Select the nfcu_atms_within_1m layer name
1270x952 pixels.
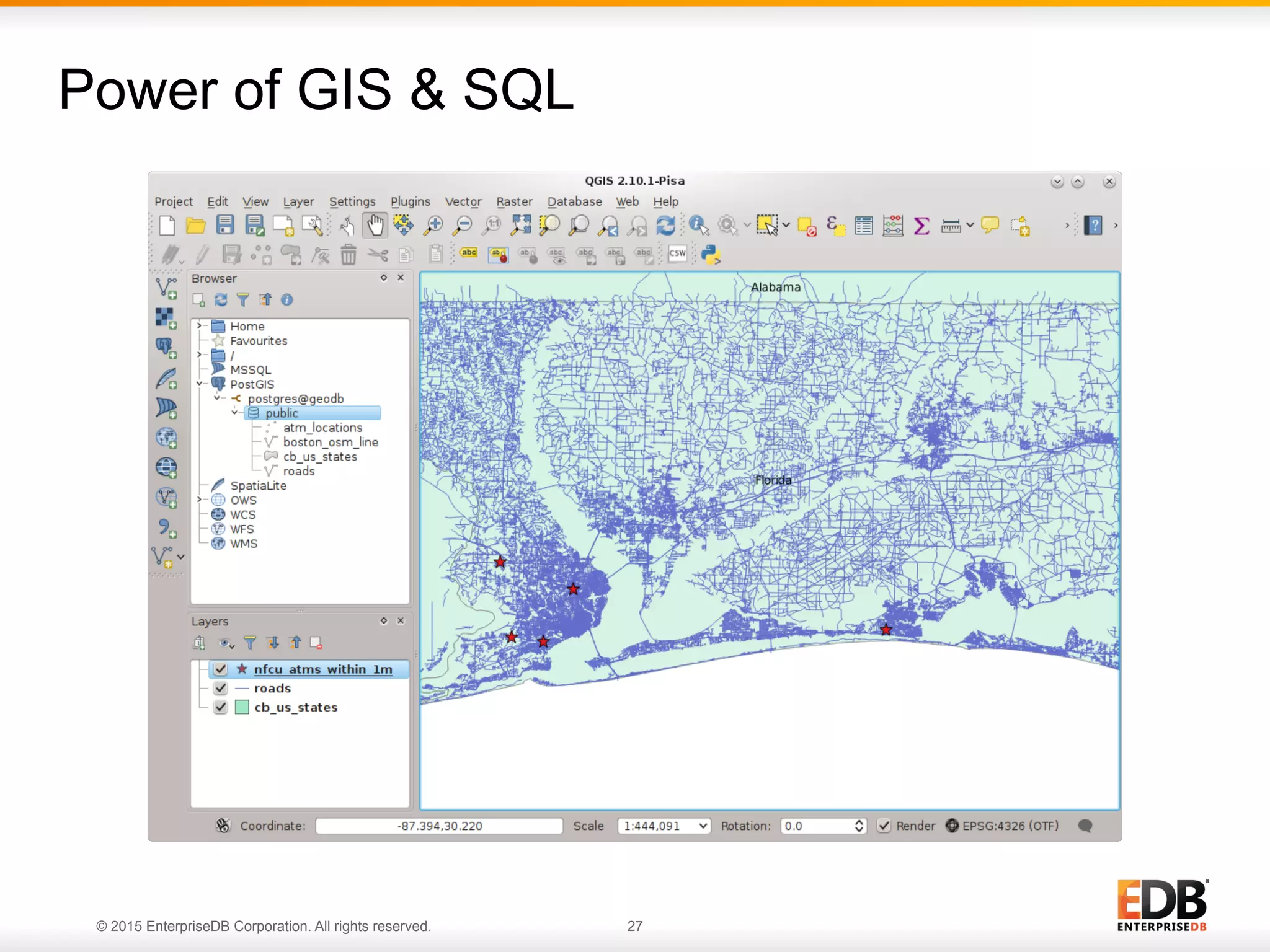point(323,669)
